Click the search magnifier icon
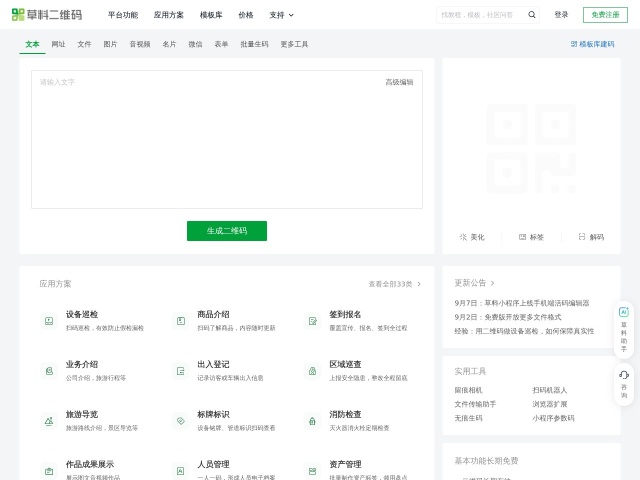 click(x=531, y=15)
